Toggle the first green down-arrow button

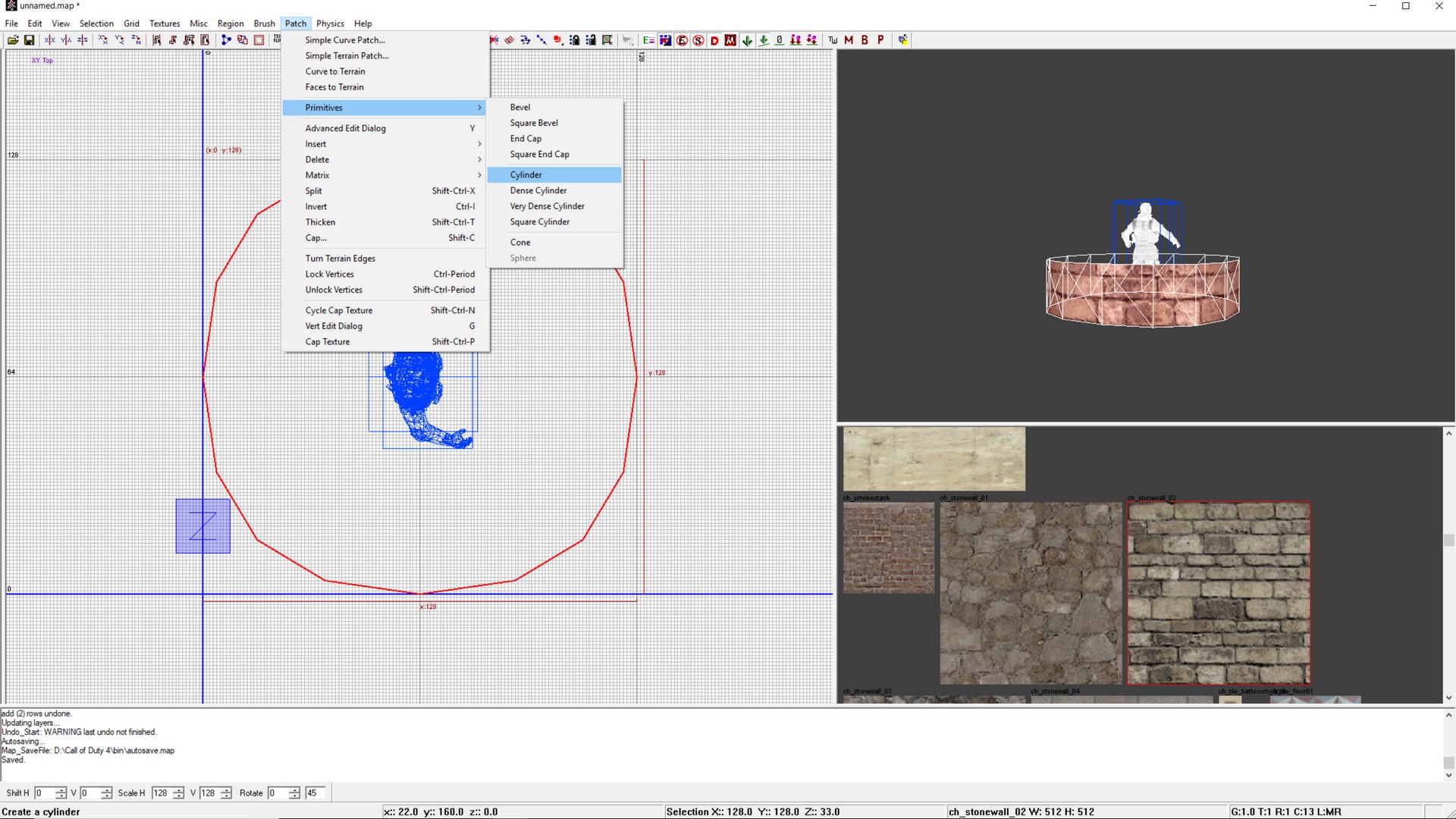747,40
